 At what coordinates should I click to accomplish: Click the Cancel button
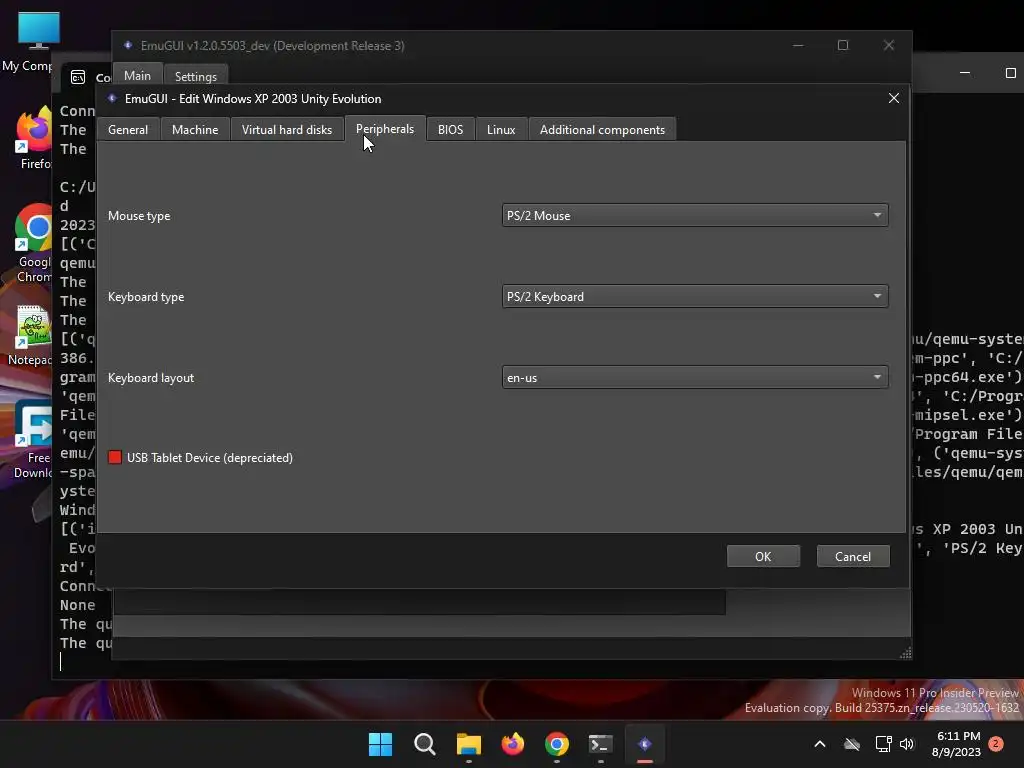pyautogui.click(x=853, y=556)
